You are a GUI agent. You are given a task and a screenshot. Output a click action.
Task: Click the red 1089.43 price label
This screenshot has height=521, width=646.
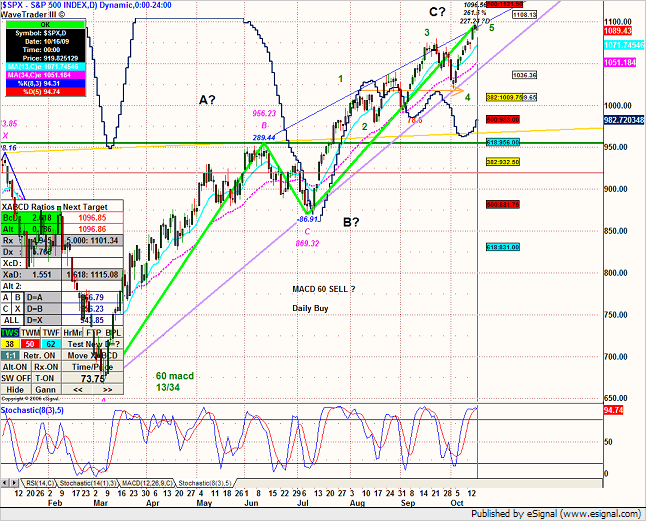tap(618, 31)
